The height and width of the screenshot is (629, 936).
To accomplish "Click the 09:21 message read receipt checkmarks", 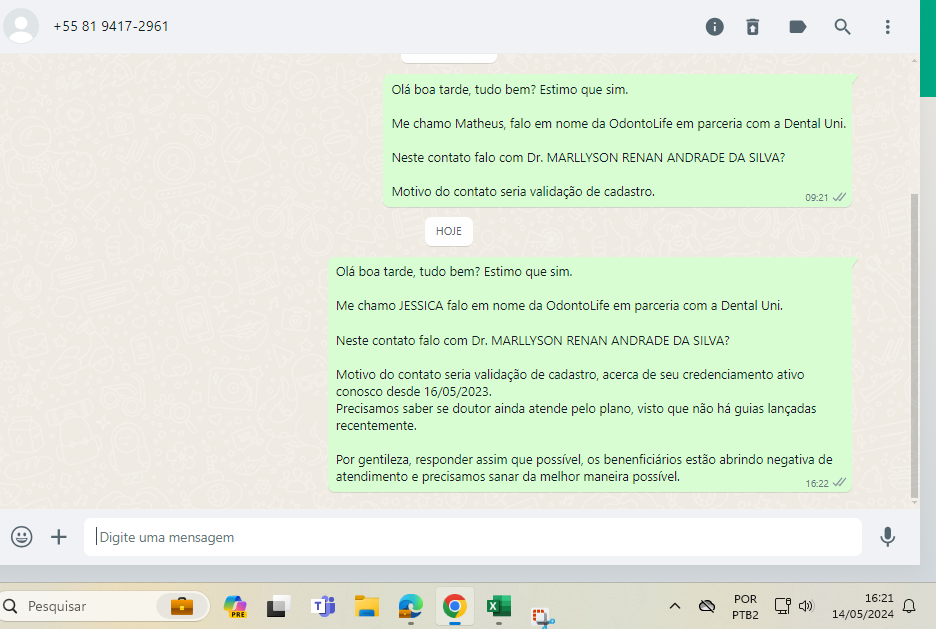I will (839, 198).
